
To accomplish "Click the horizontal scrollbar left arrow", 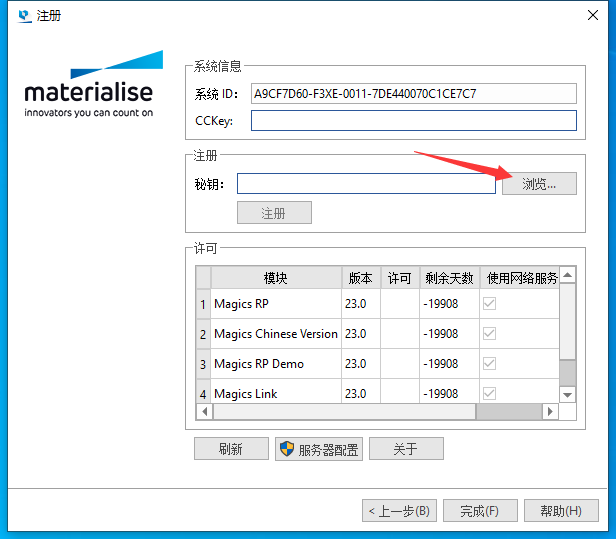I will (204, 411).
